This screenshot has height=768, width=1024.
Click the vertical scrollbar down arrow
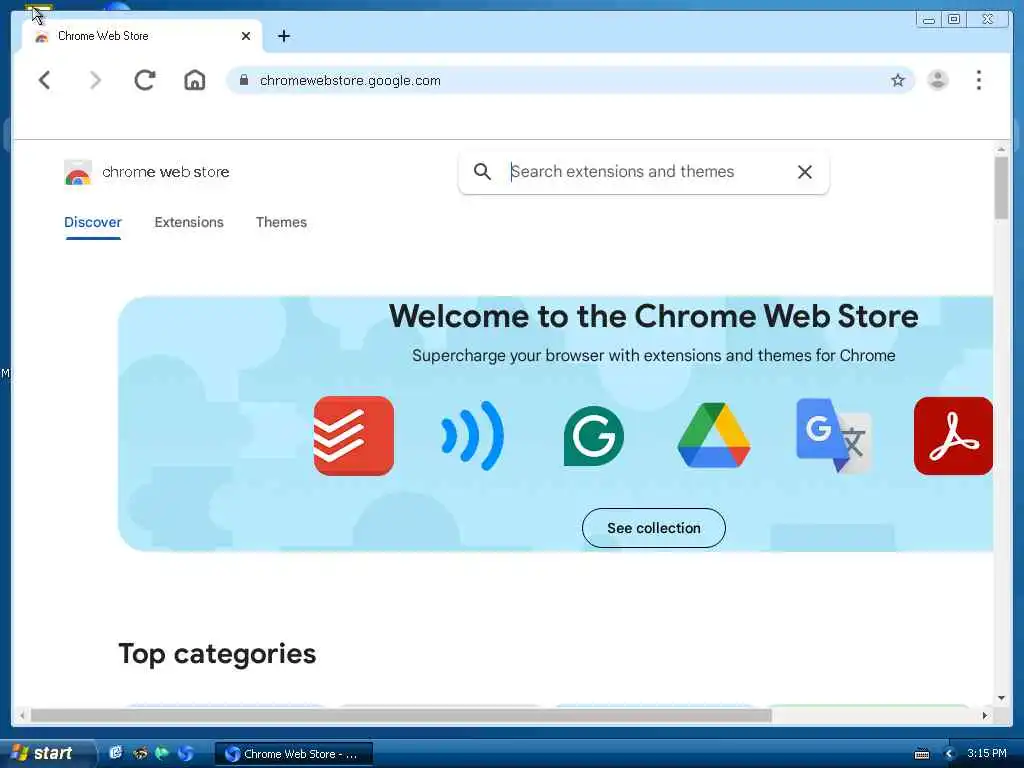point(1001,698)
